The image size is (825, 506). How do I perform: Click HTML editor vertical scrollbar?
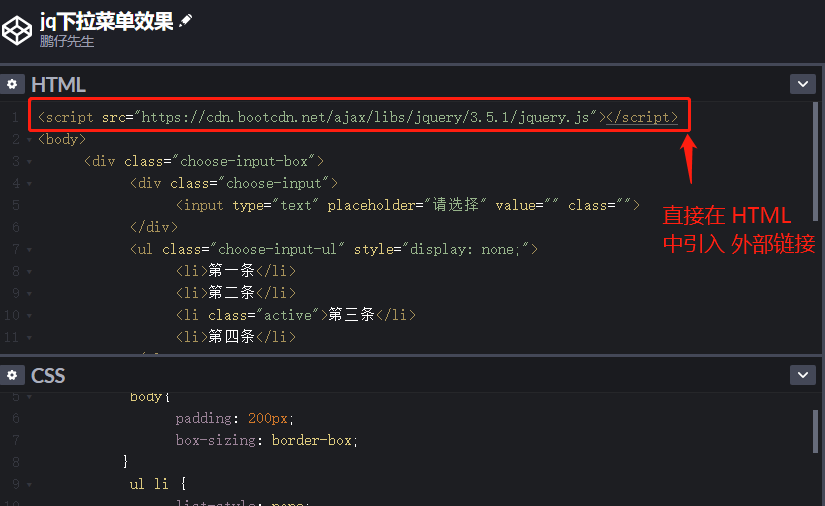[x=816, y=161]
